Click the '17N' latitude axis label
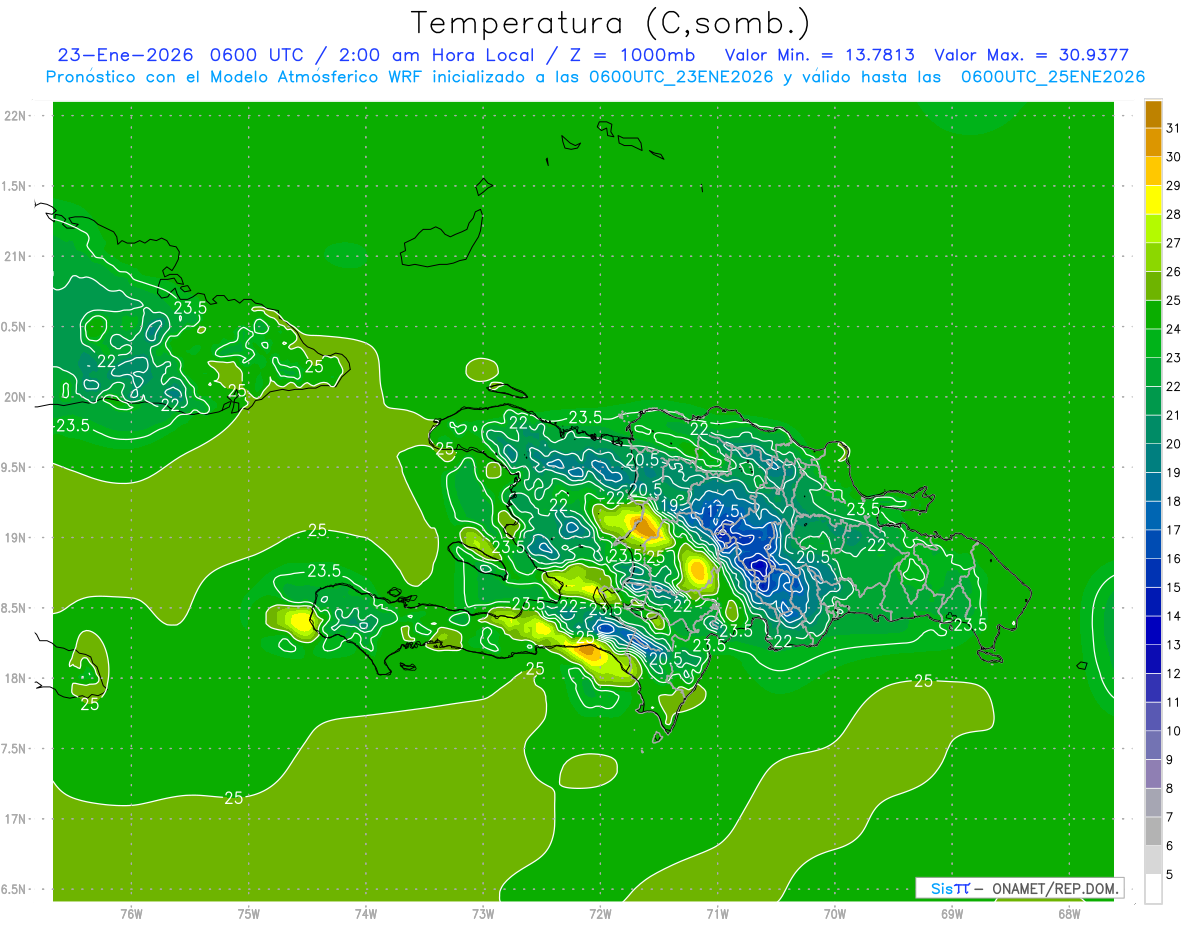The image size is (1200, 927). 15,819
